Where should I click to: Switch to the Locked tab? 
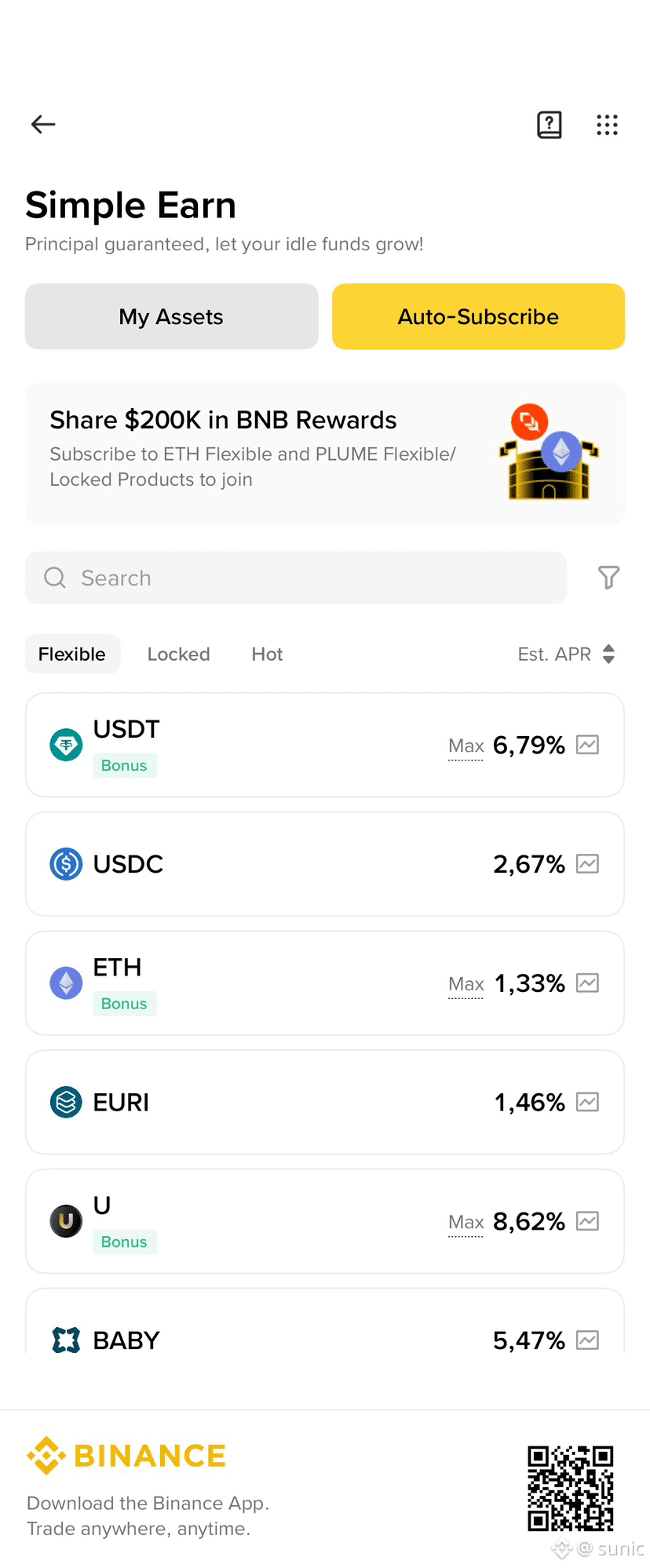179,654
